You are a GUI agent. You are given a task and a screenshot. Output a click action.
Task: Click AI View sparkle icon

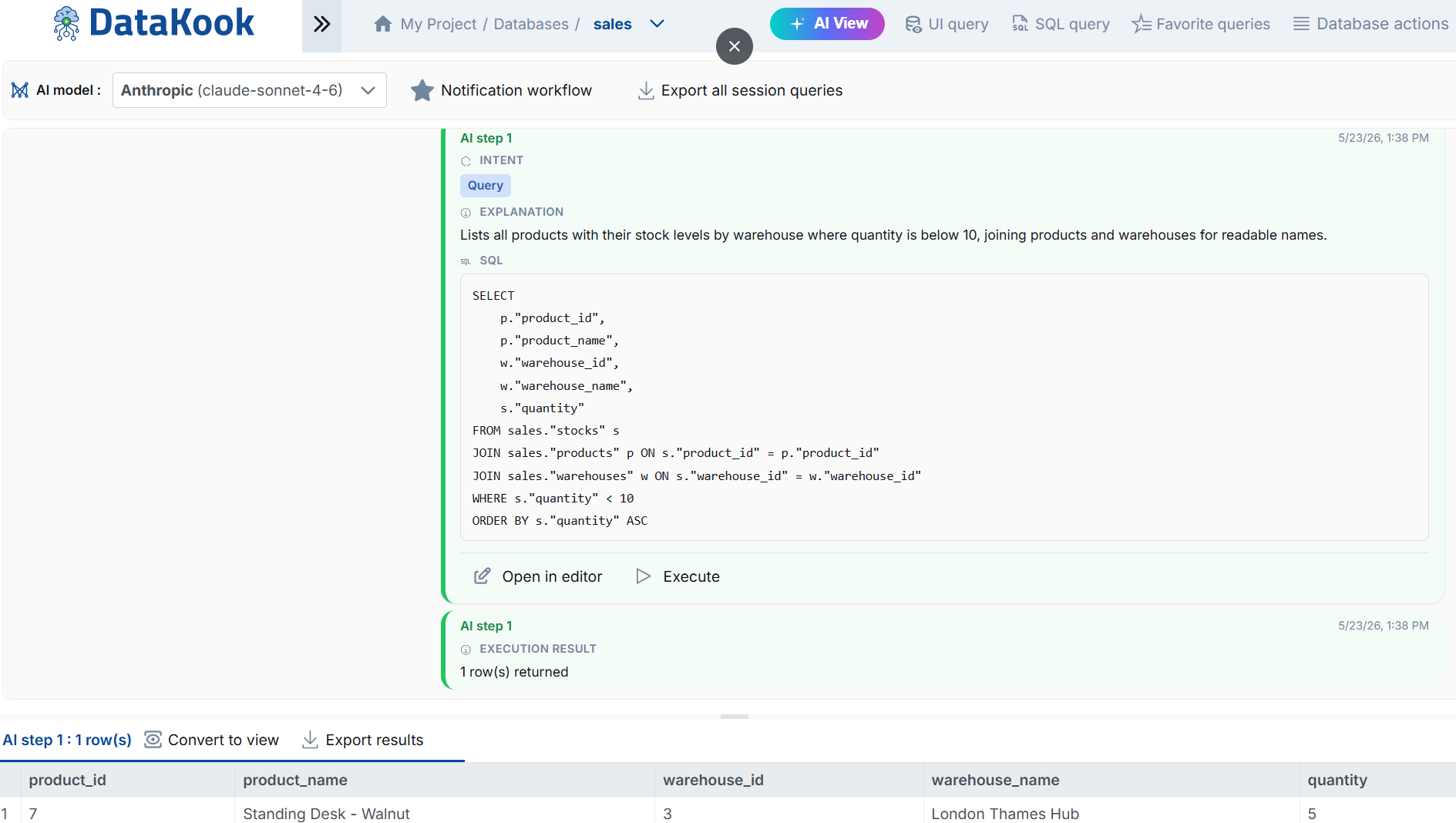click(797, 24)
